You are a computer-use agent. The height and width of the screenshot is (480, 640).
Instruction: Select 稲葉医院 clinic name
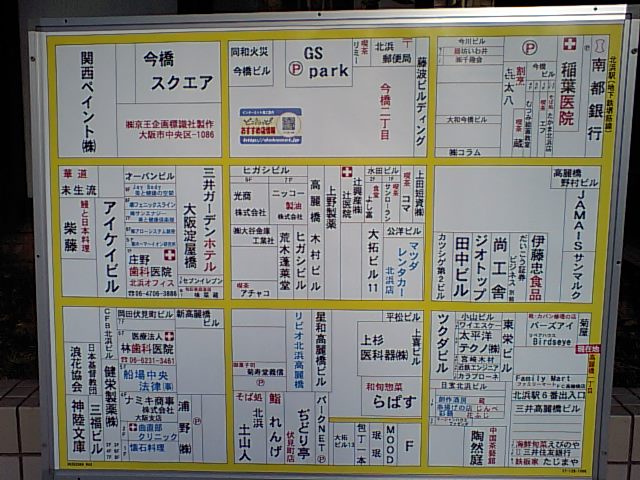pyautogui.click(x=567, y=93)
